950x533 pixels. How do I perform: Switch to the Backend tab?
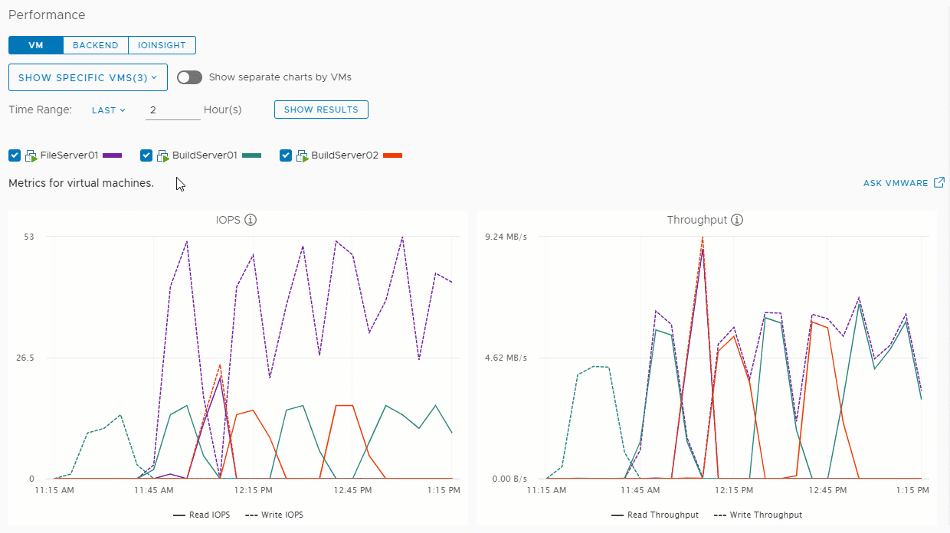point(95,45)
